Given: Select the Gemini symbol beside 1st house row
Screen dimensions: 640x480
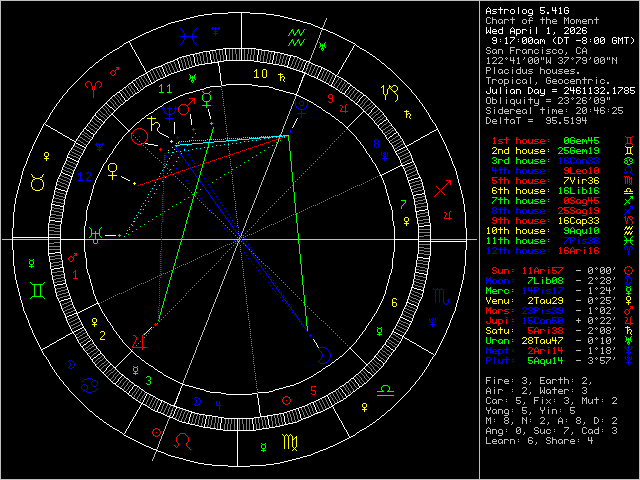Looking at the screenshot, I should (x=629, y=141).
